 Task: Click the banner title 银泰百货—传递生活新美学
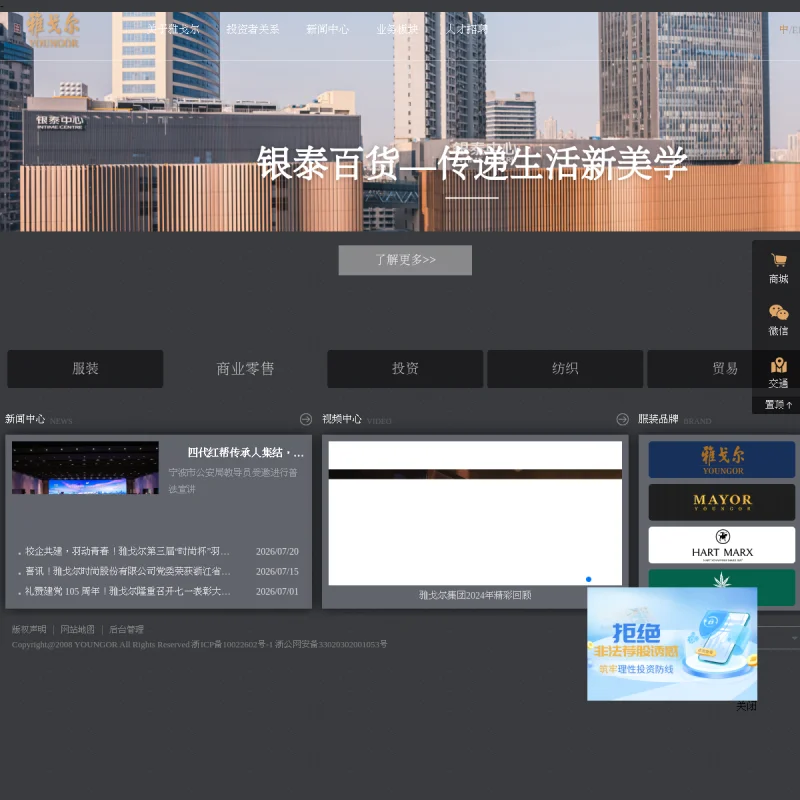point(472,163)
